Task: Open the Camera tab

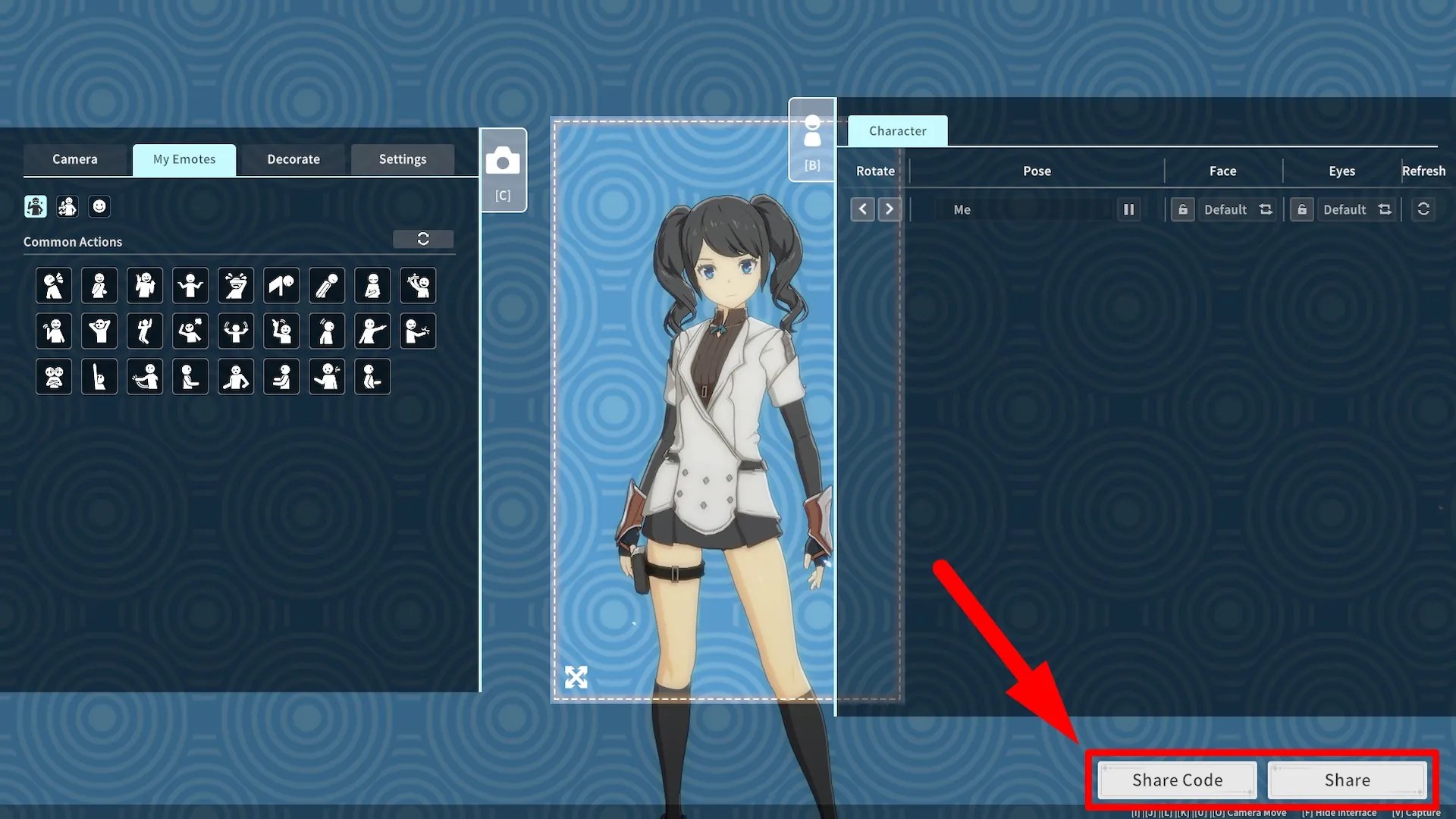Action: (x=75, y=159)
